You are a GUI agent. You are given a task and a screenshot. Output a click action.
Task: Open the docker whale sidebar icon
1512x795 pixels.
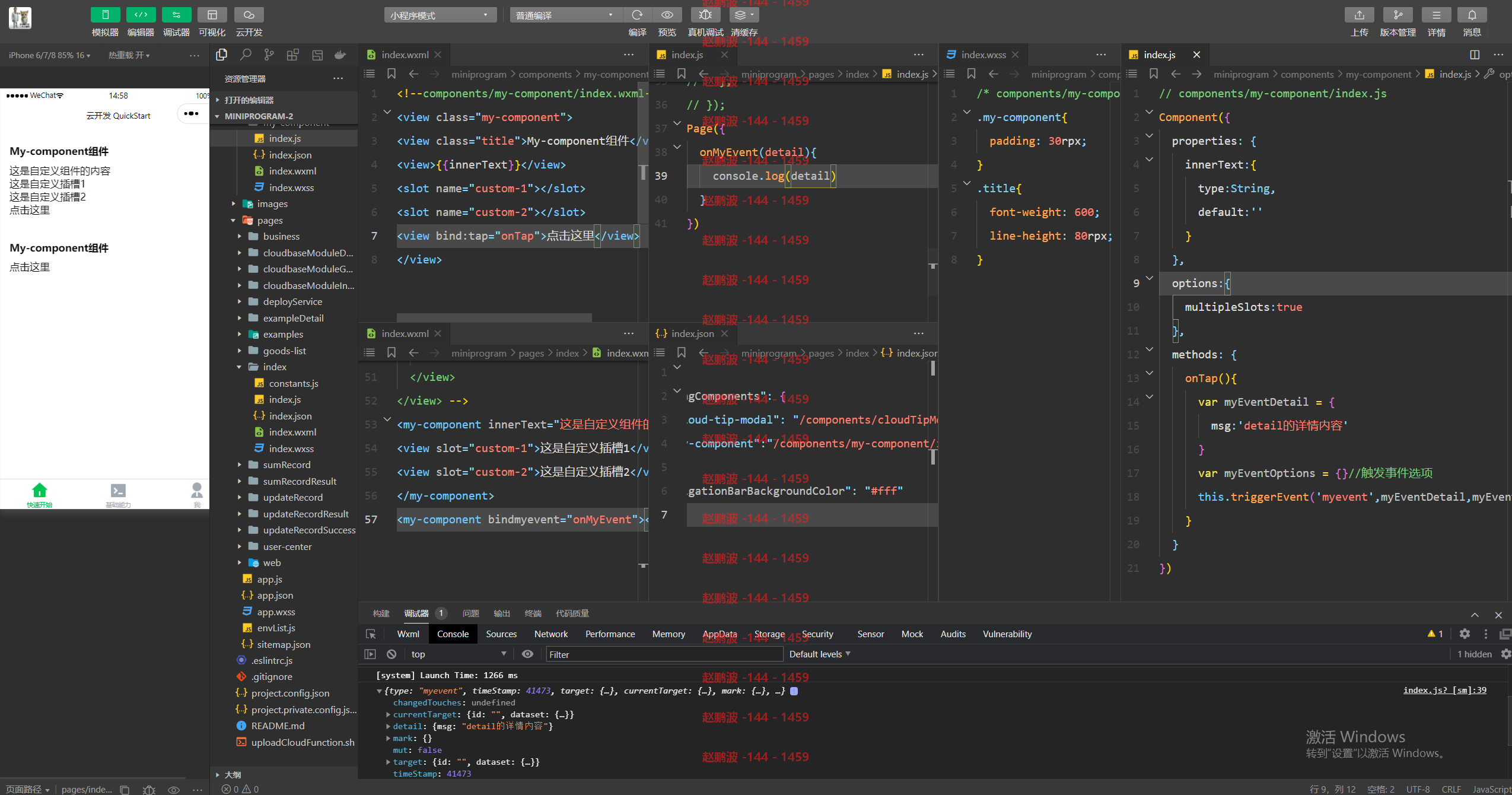click(340, 55)
